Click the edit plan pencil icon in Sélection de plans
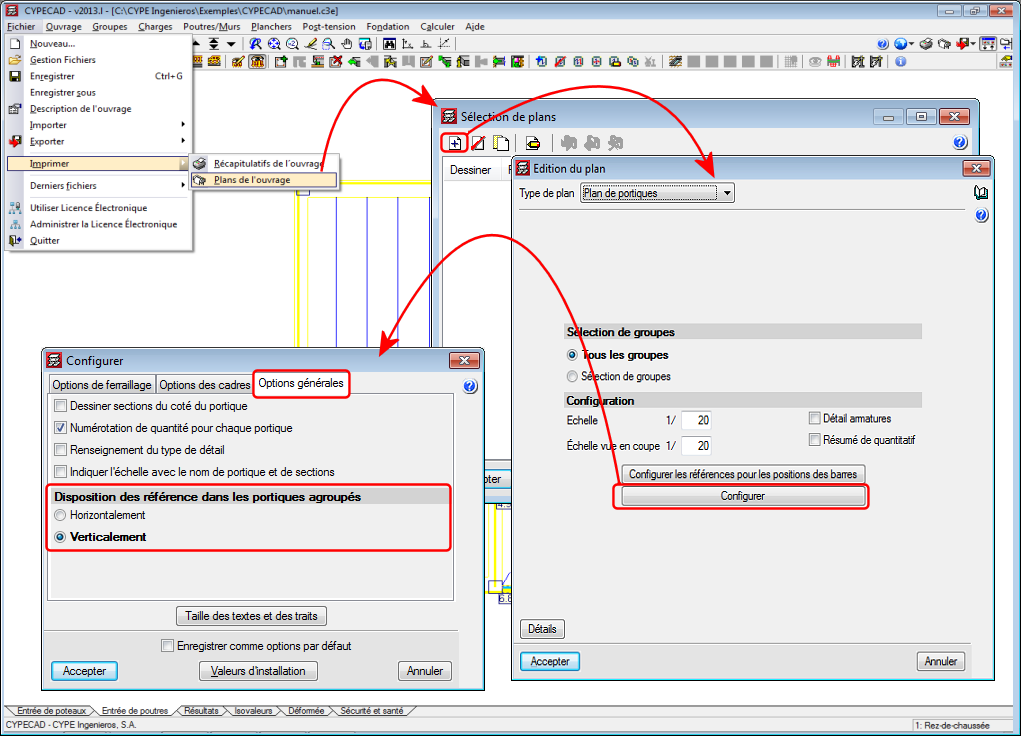1021x736 pixels. [x=478, y=143]
